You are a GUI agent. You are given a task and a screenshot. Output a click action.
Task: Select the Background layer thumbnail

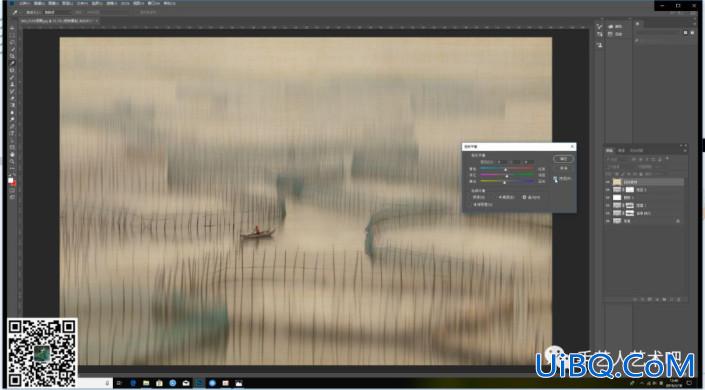click(617, 221)
